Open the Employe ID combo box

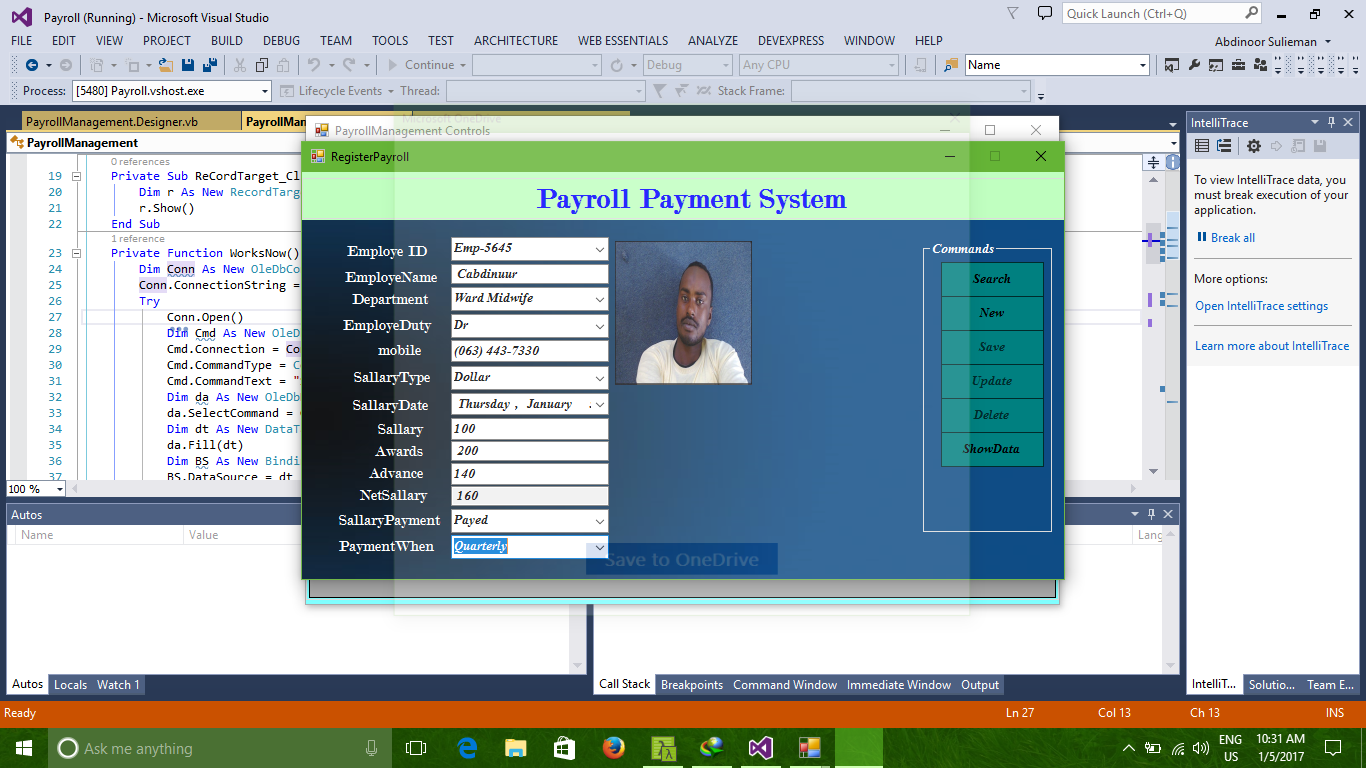599,248
